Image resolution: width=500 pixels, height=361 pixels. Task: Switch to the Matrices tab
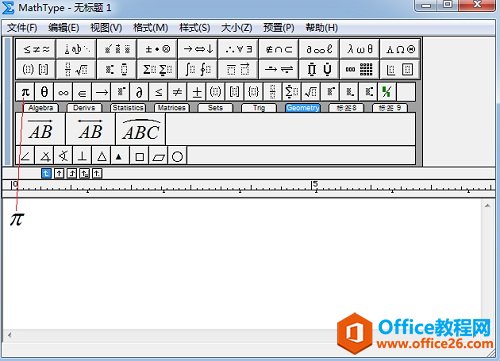(x=171, y=108)
